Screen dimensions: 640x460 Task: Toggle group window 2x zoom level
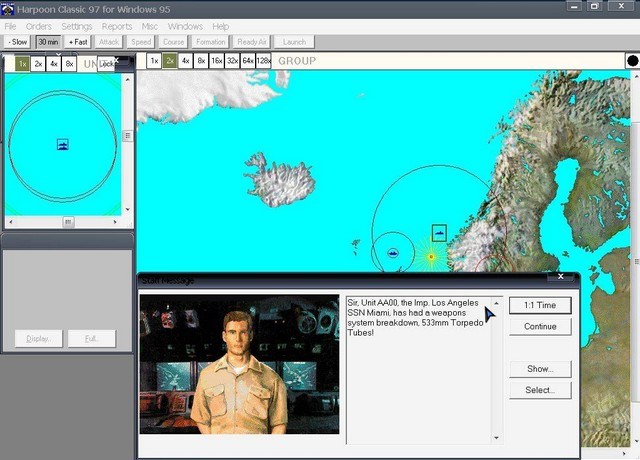point(170,61)
